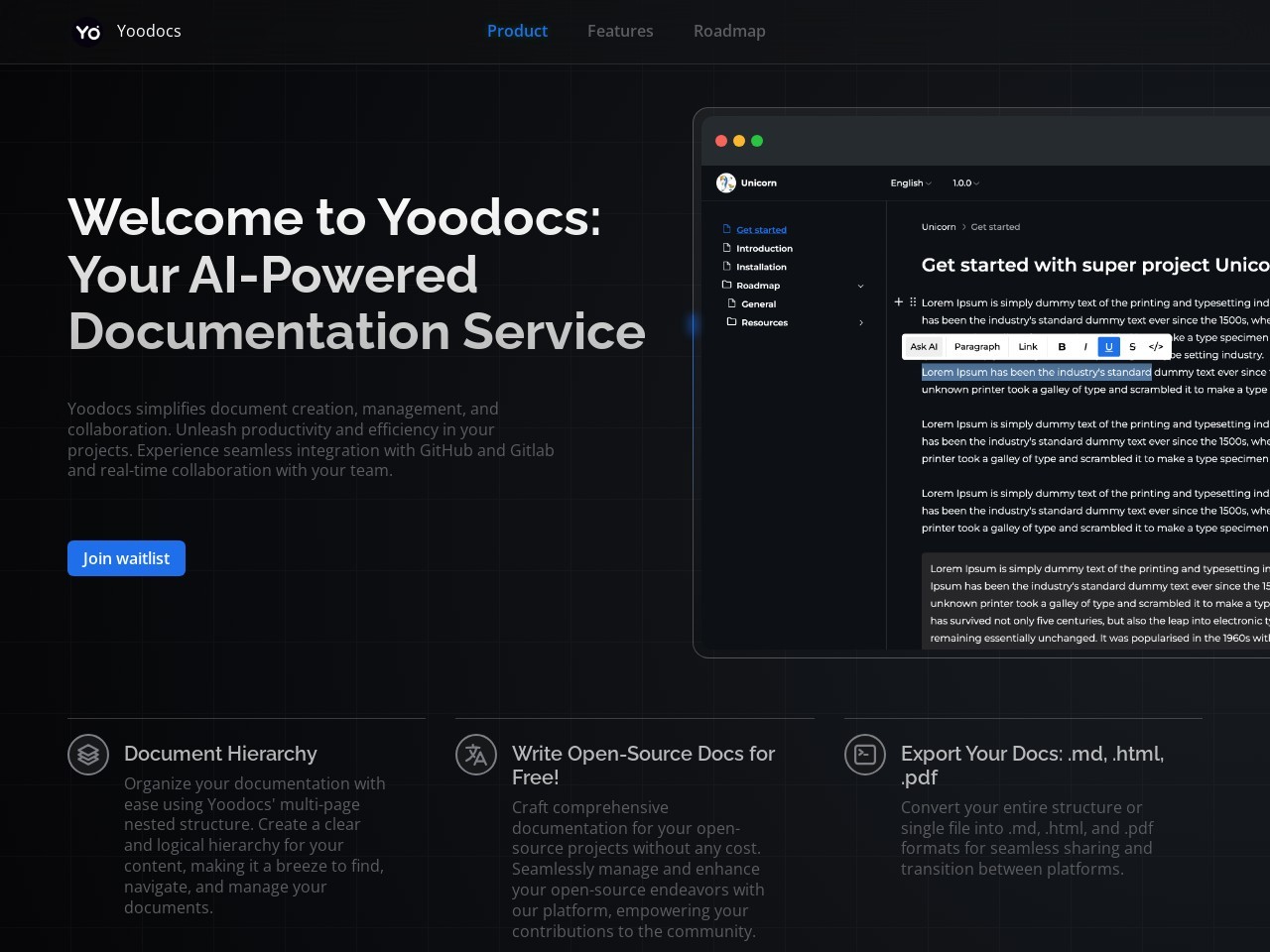1270x952 pixels.
Task: Toggle strikethrough formatting button
Action: point(1132,347)
